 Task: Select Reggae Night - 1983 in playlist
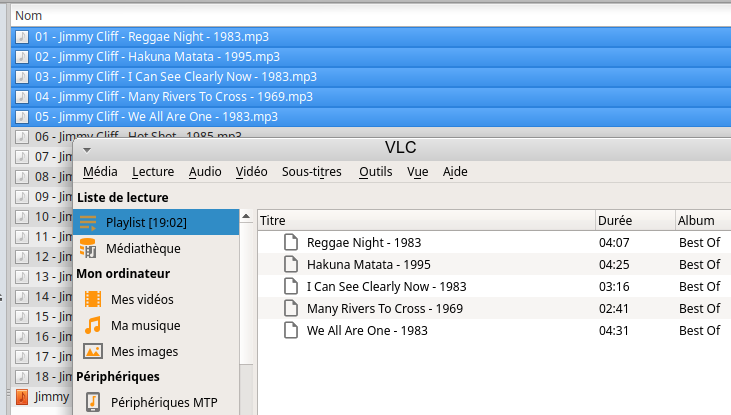tap(364, 242)
